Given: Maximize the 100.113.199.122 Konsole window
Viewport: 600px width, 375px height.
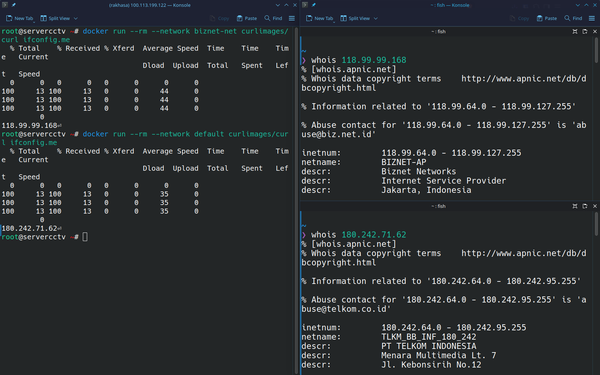Looking at the screenshot, I should (286, 5).
